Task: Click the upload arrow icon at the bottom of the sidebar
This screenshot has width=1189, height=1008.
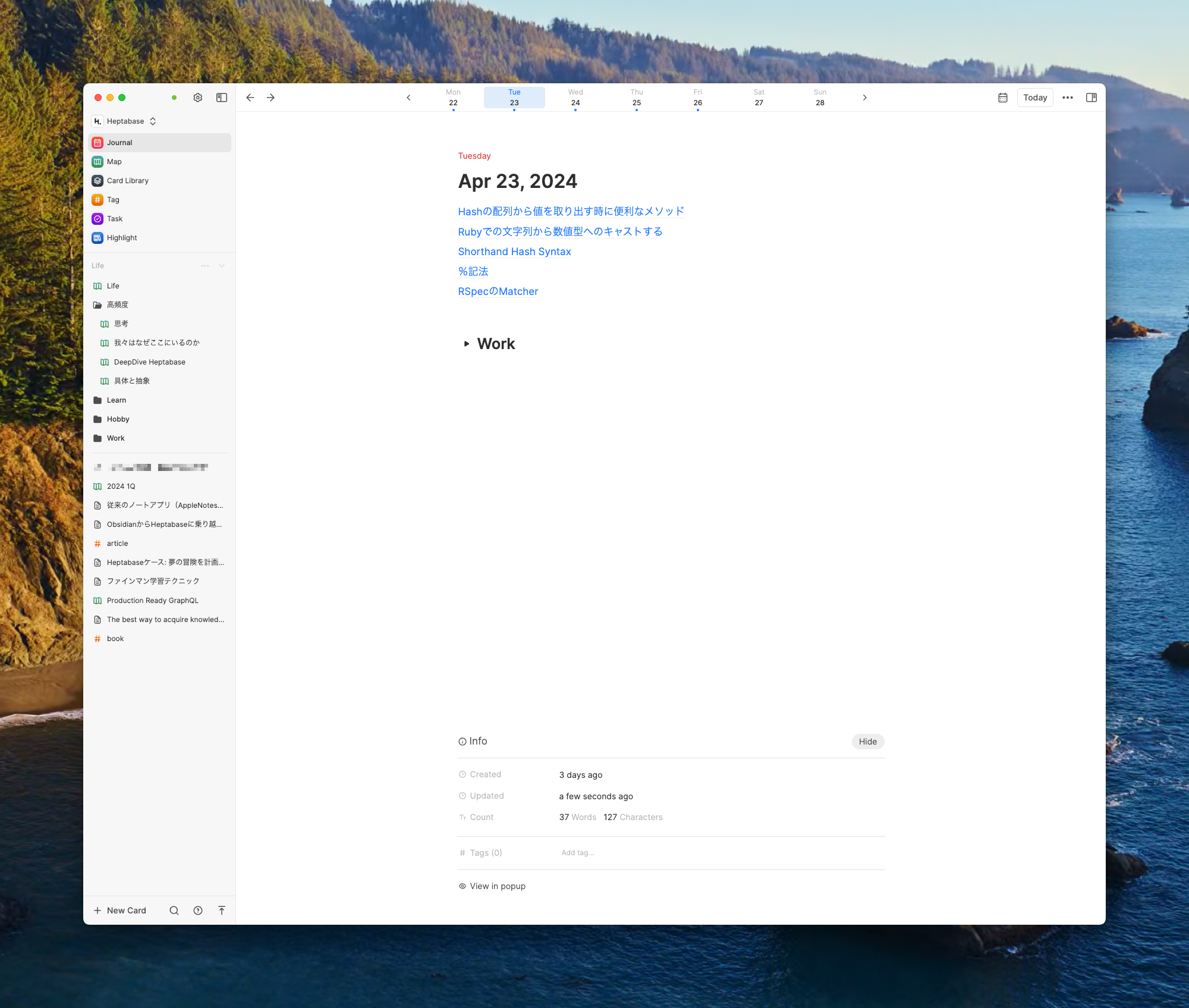Action: click(x=222, y=910)
